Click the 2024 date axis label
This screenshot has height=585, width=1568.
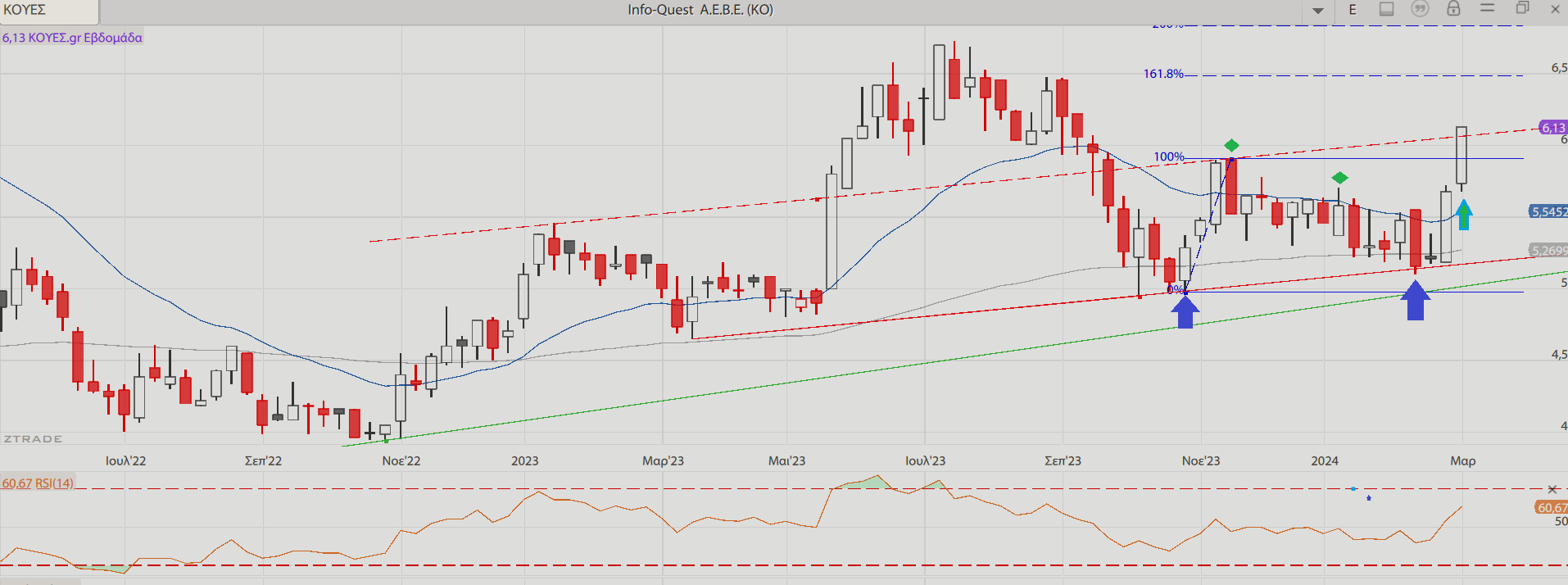(x=1325, y=461)
